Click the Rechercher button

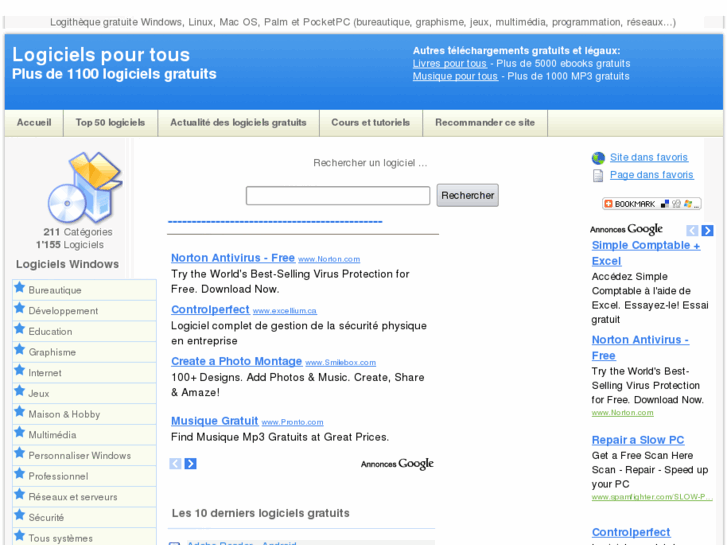tap(467, 195)
